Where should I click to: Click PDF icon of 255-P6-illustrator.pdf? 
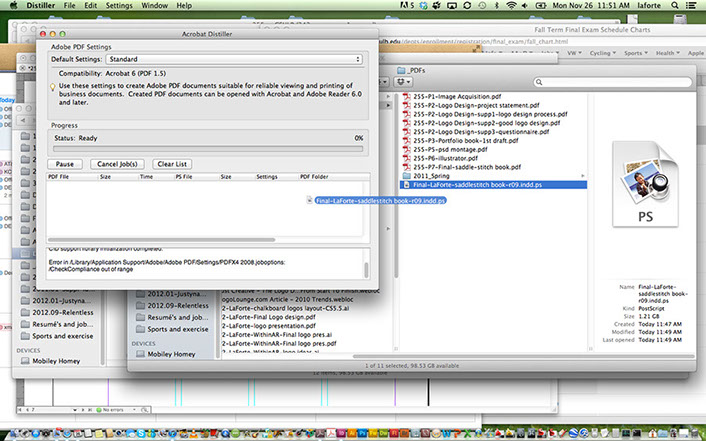(407, 158)
